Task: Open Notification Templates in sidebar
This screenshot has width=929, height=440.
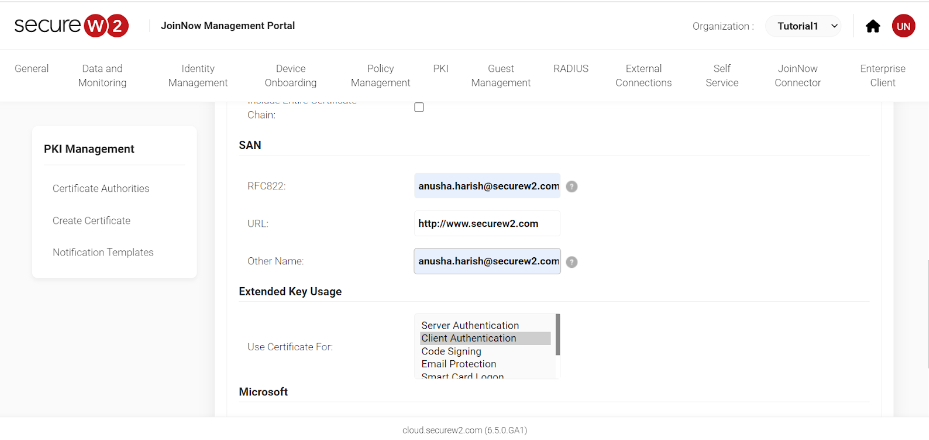Action: pyautogui.click(x=103, y=252)
